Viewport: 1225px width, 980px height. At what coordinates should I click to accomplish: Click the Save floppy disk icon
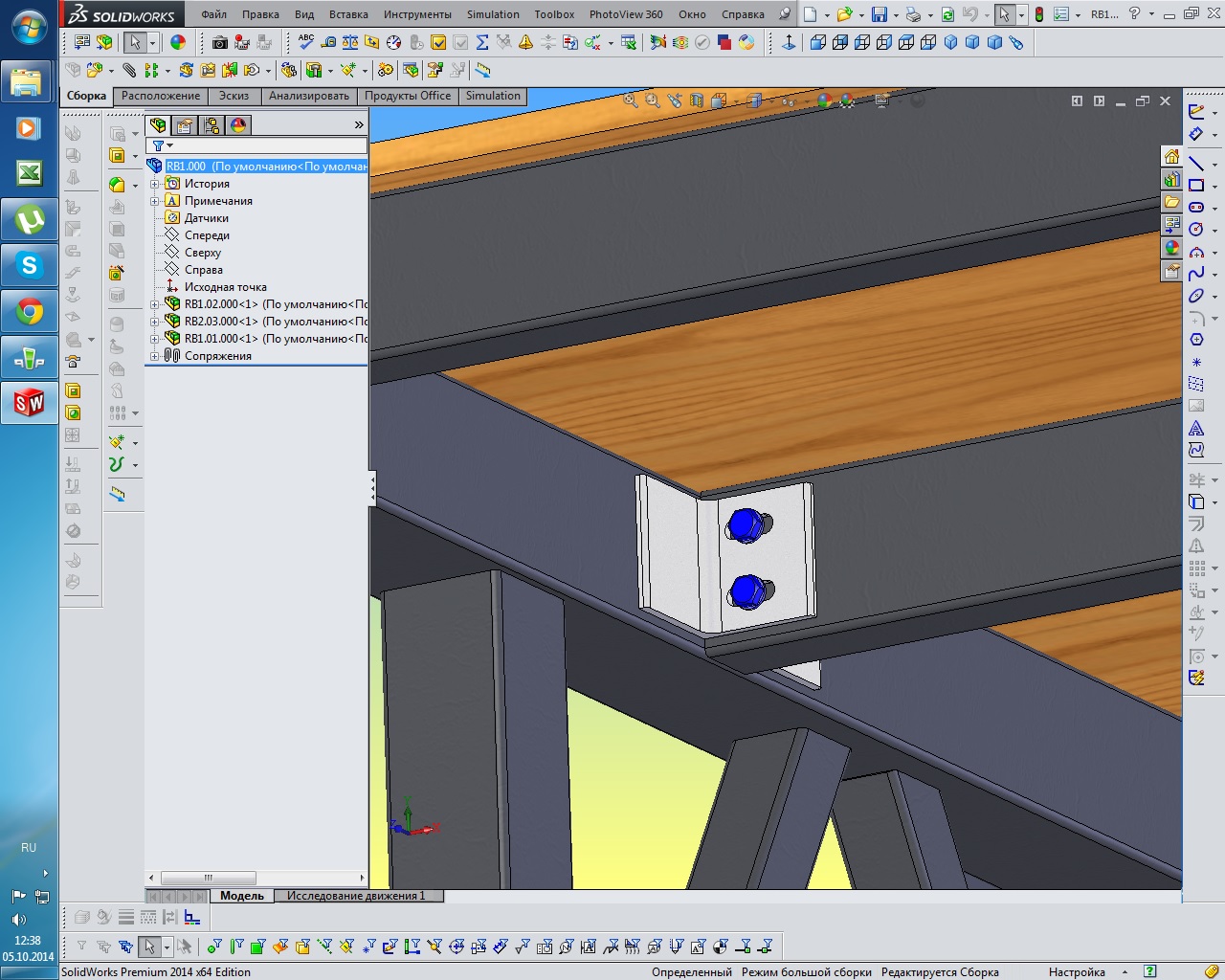tap(879, 14)
